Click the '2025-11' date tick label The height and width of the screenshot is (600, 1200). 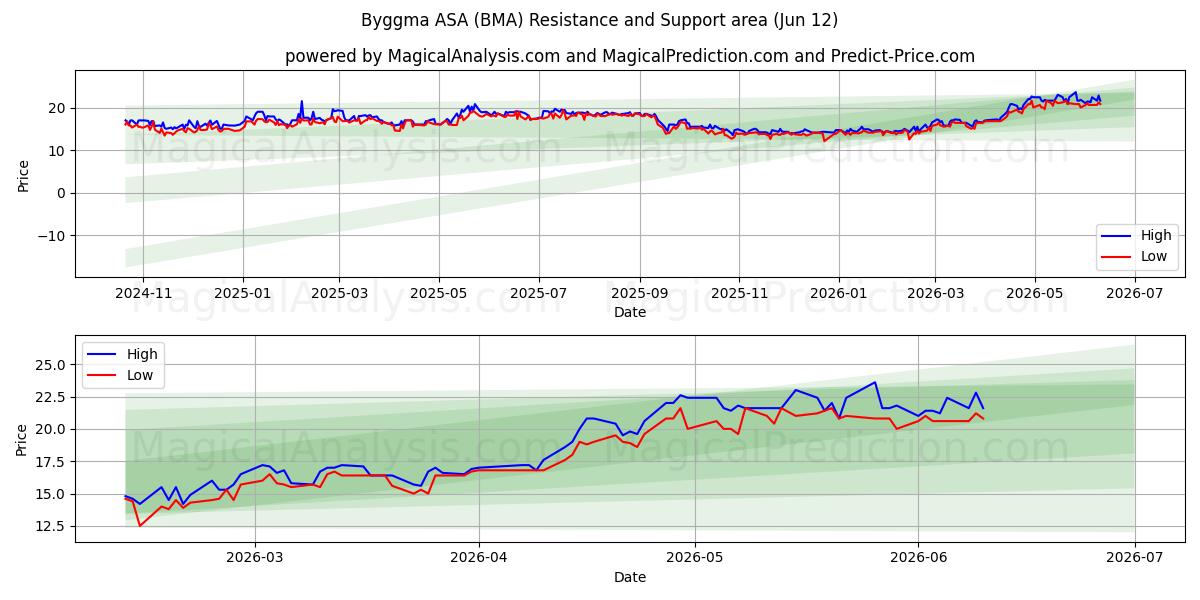tap(739, 293)
